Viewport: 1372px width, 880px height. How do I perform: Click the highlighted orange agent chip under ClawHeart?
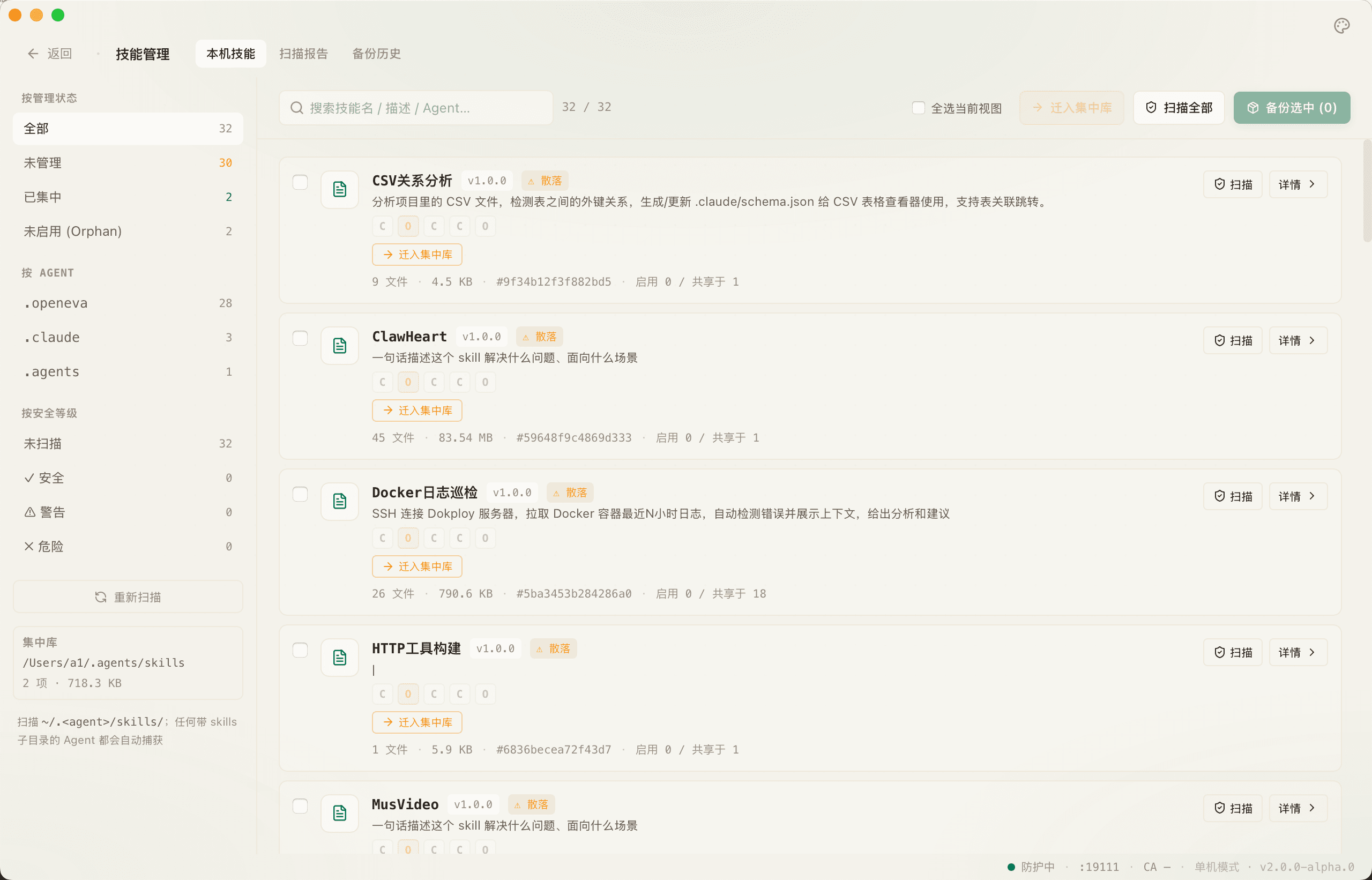pyautogui.click(x=408, y=382)
